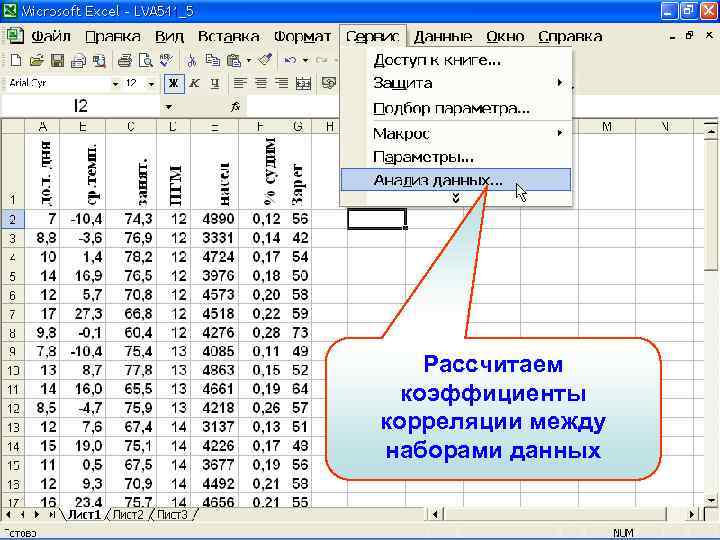The height and width of the screenshot is (540, 720).
Task: Center the cell text
Action: 261,84
